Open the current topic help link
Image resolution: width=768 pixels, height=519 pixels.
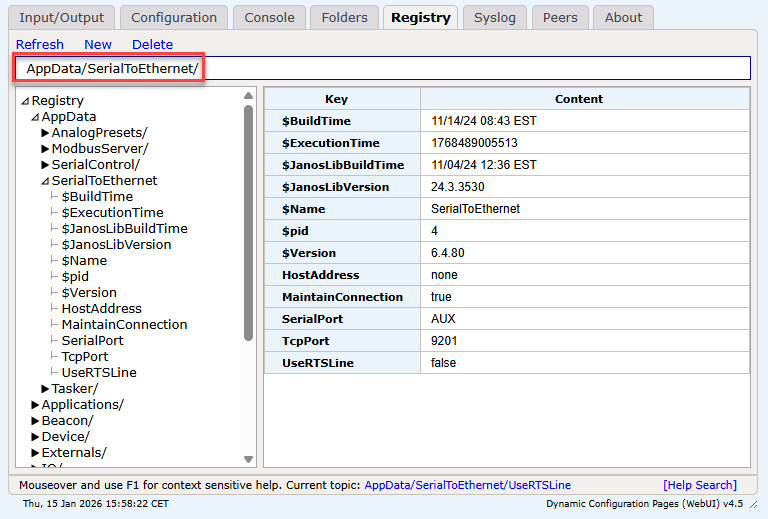click(467, 485)
